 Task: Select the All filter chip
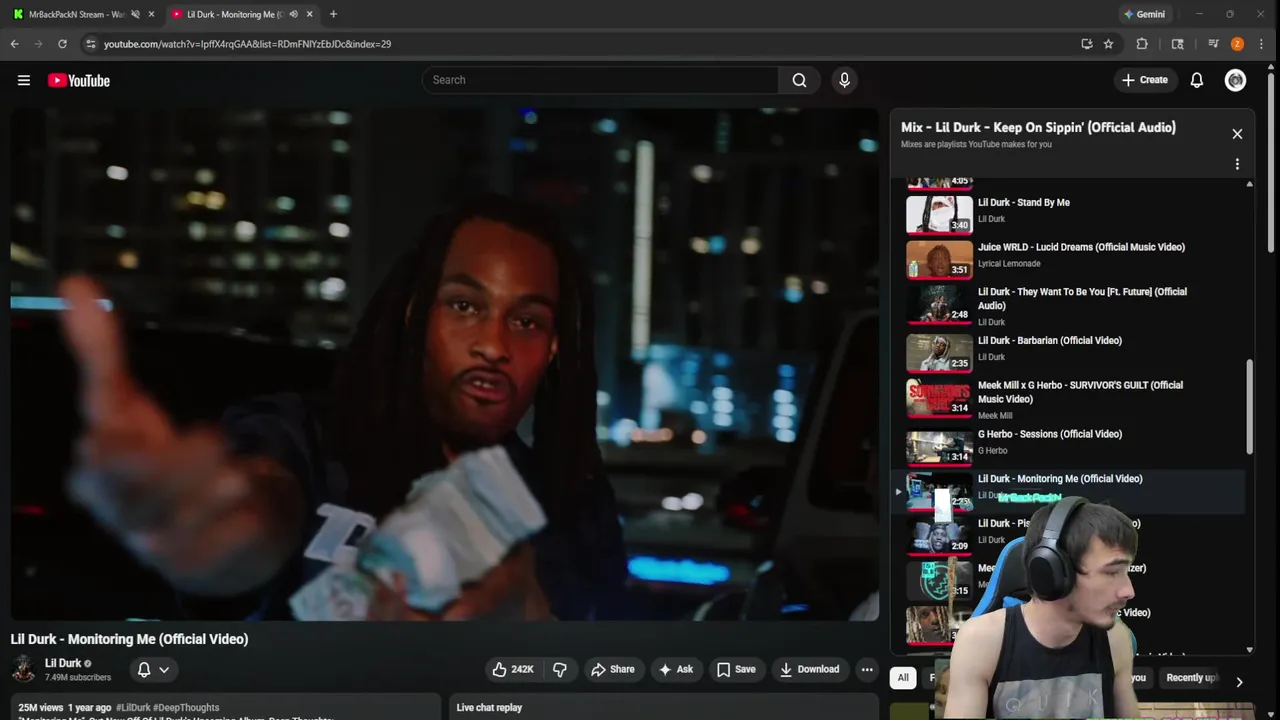pyautogui.click(x=903, y=678)
